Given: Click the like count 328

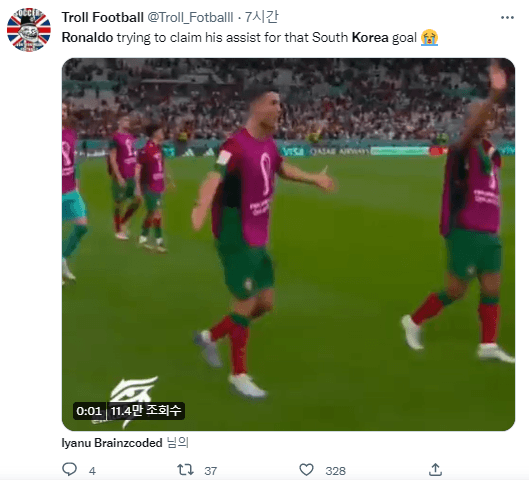Looking at the screenshot, I should [336, 471].
